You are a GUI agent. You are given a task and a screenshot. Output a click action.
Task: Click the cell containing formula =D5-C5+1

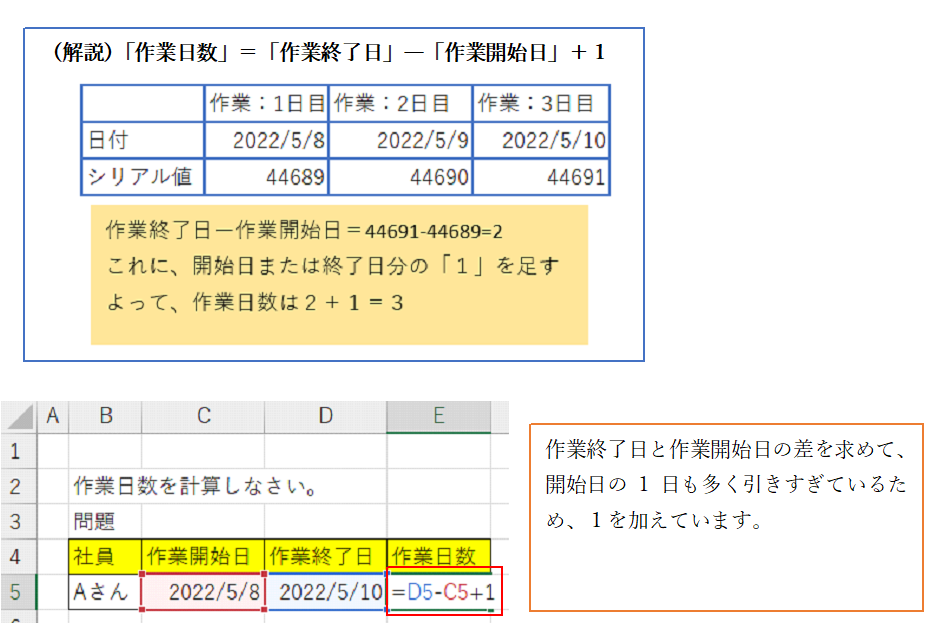tap(443, 591)
